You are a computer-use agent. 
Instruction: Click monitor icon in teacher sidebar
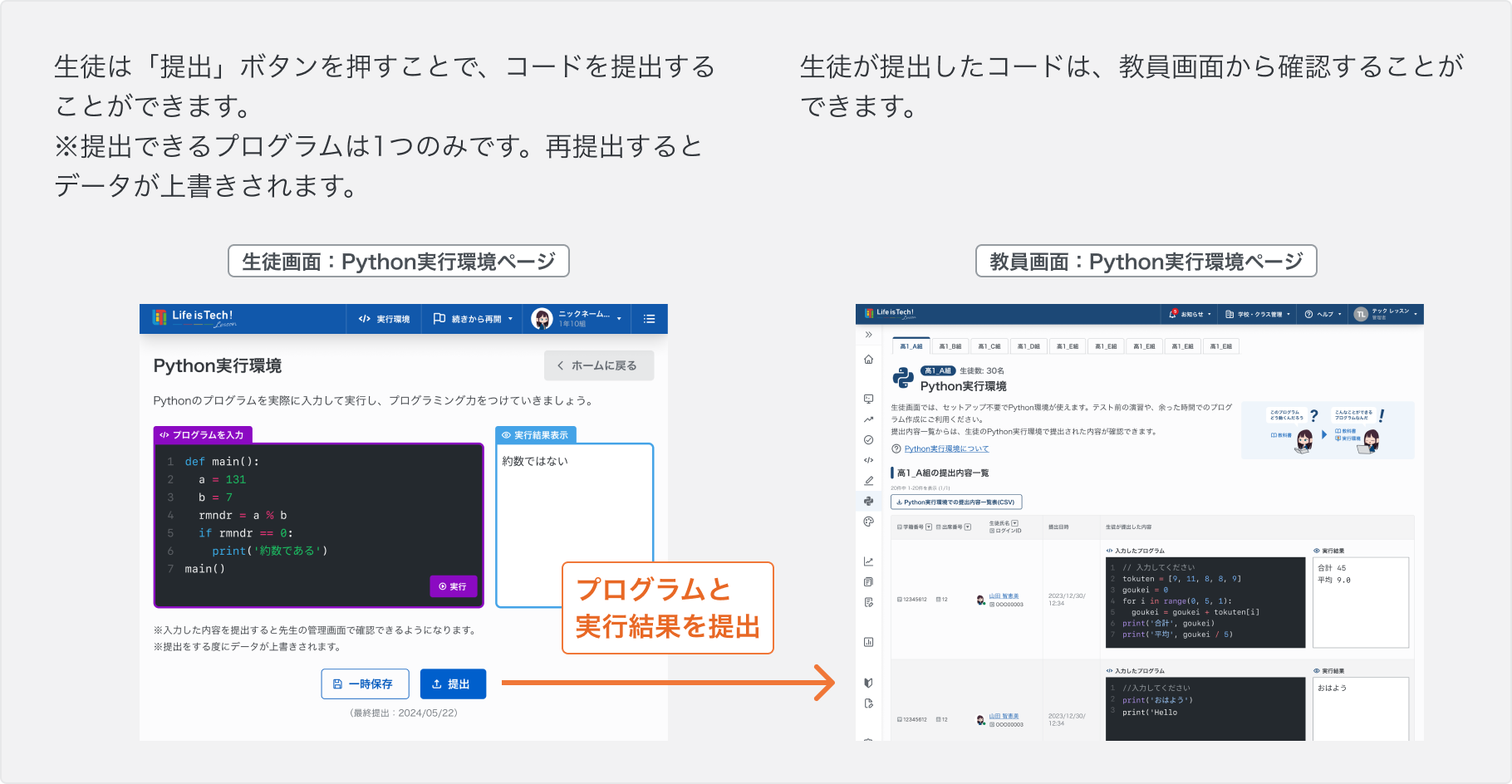point(868,399)
